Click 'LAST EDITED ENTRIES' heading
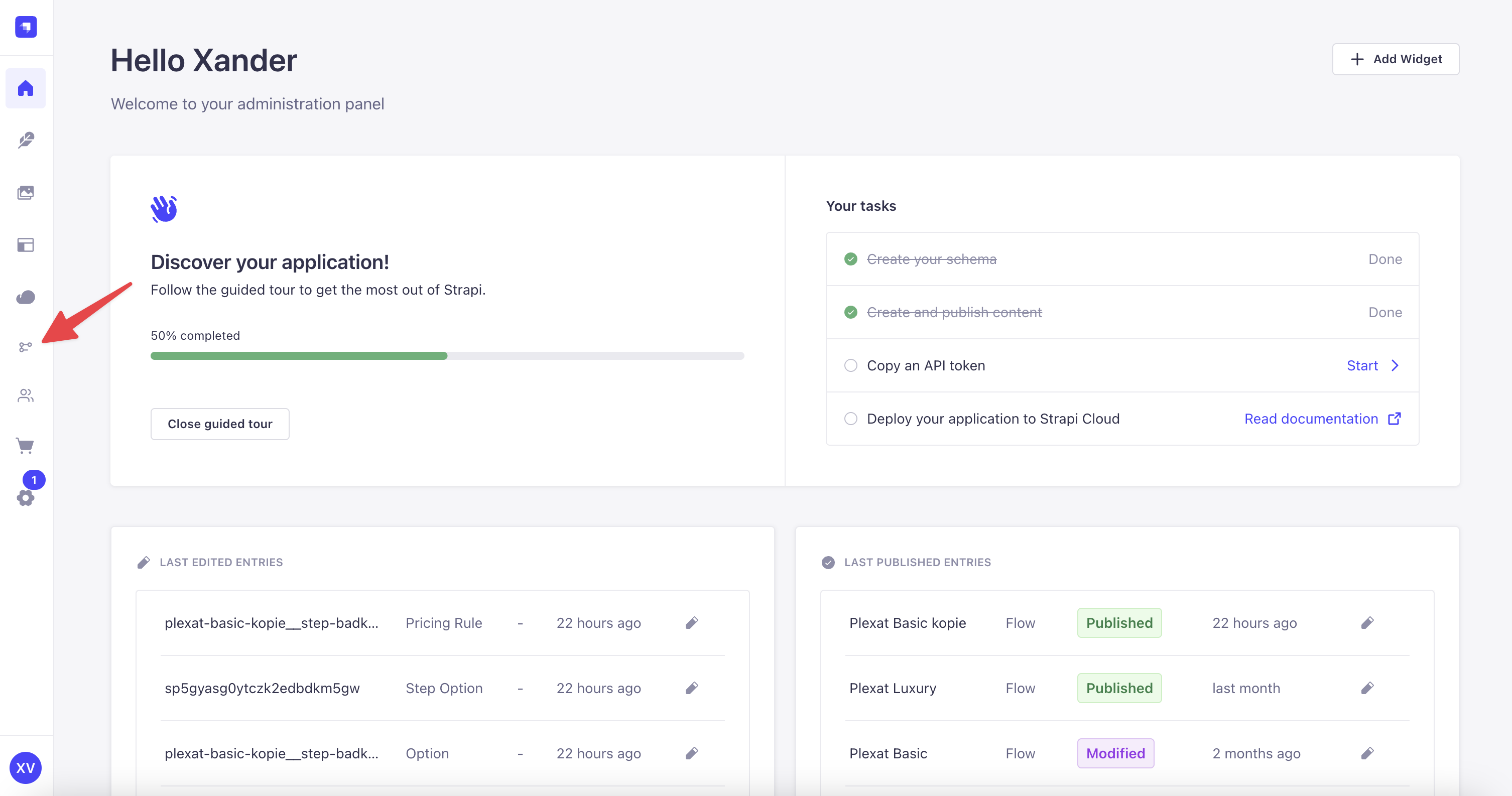Image resolution: width=1512 pixels, height=796 pixels. pos(221,562)
